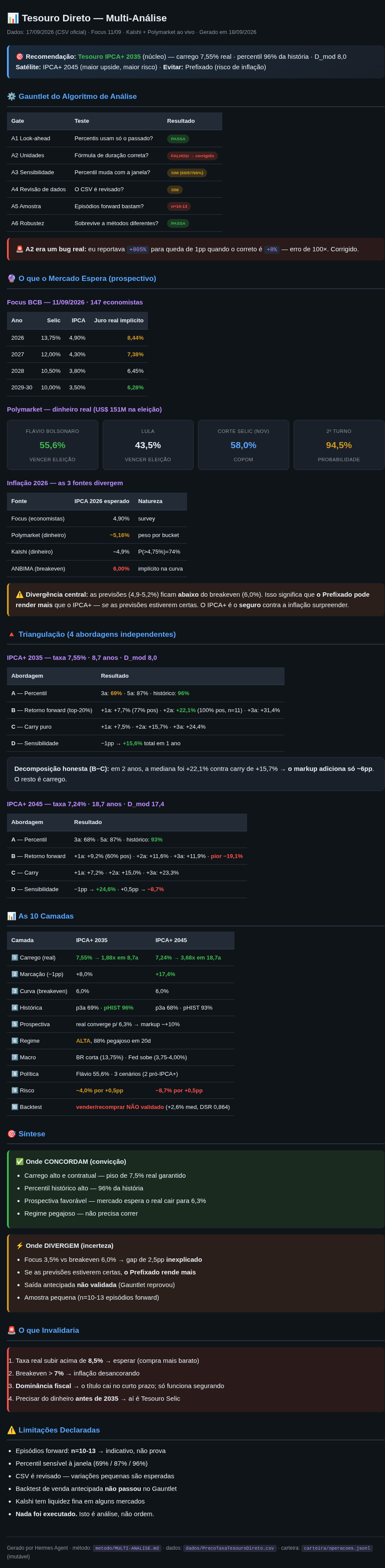Click the n=10-13 badge in A5 Amostra row
Viewport: 385px width, 1568px height.
coord(179,206)
